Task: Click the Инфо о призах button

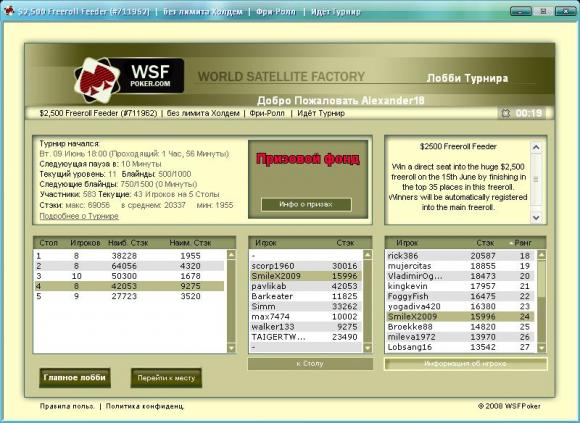Action: click(306, 204)
